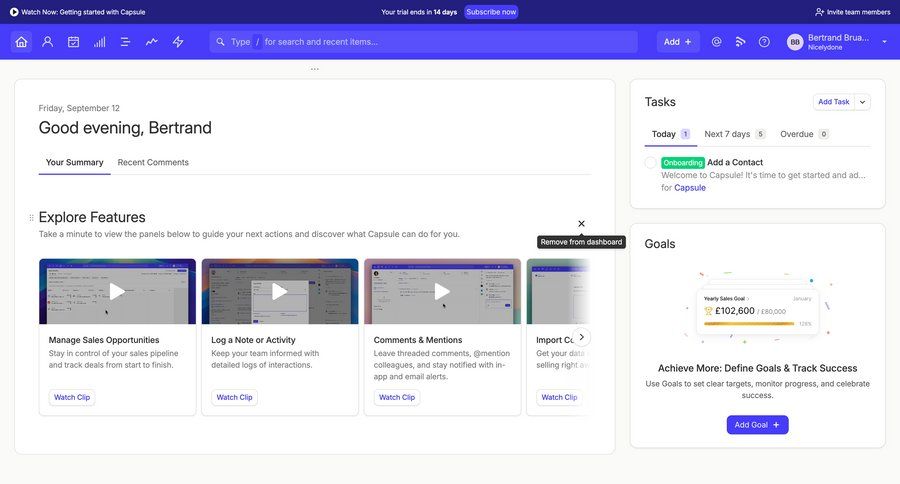Screen dimensions: 900x484
Task: Expand the Add Task dropdown arrow
Action: click(863, 102)
